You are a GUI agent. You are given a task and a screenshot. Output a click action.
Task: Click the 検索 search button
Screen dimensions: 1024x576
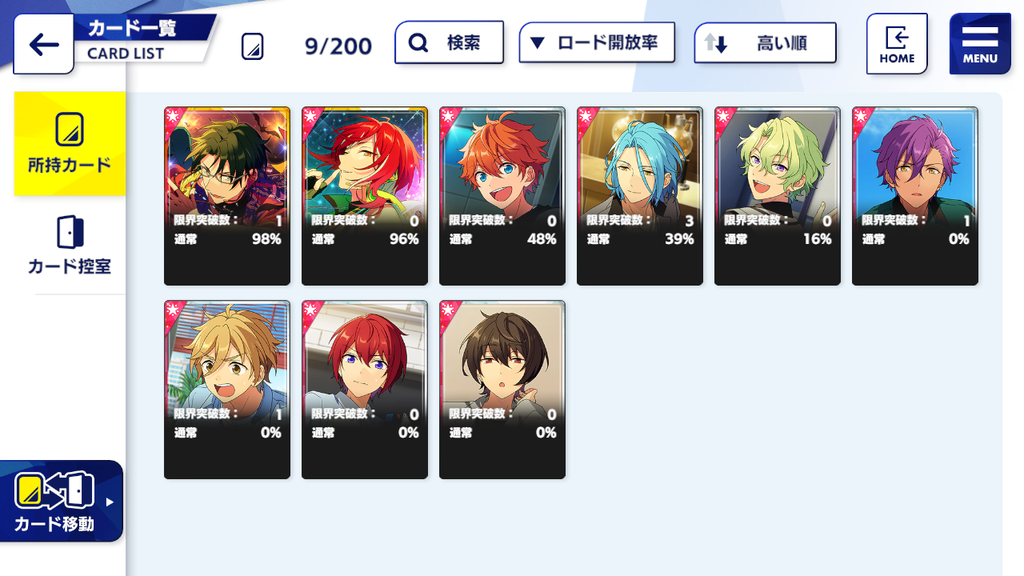pos(449,43)
